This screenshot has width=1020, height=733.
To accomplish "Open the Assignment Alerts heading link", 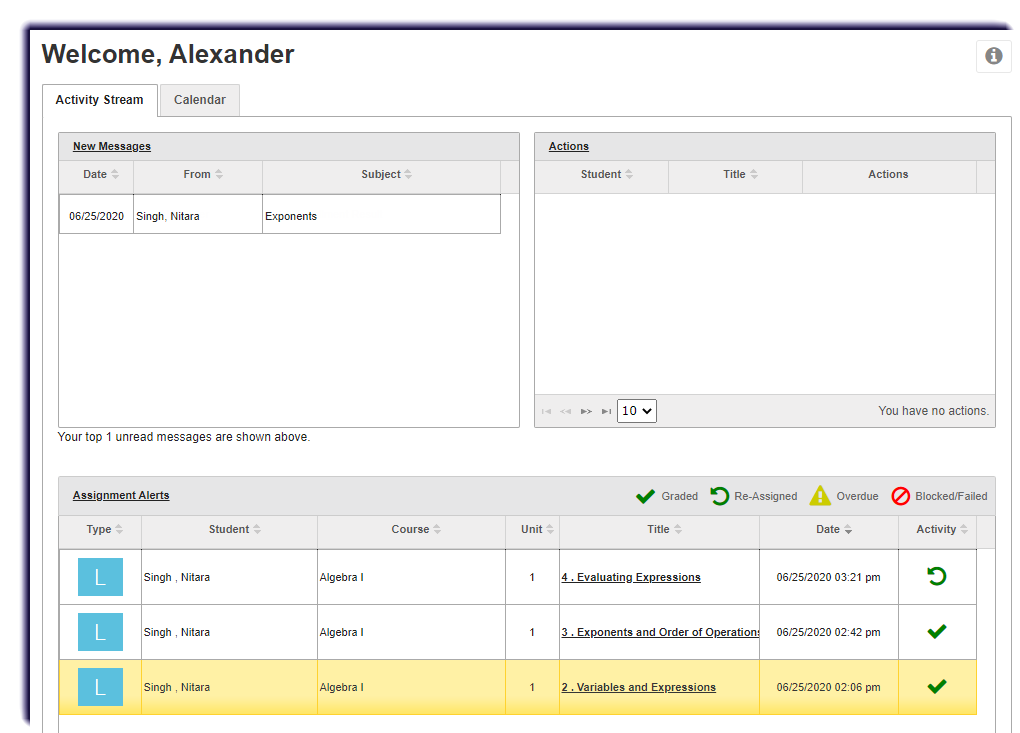I will (x=121, y=495).
